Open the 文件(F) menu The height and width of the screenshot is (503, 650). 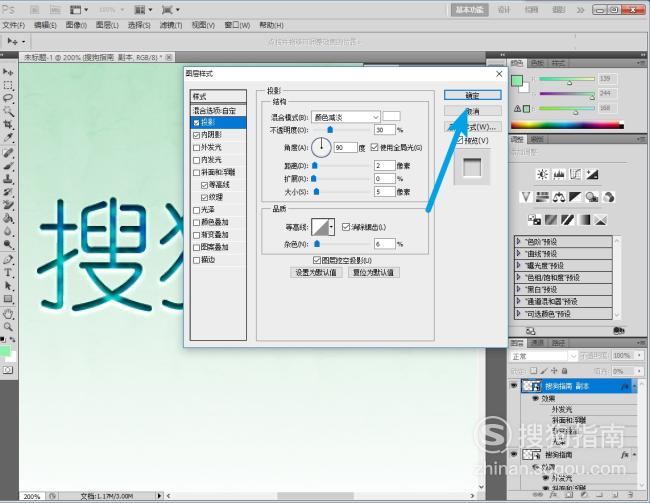click(x=14, y=25)
